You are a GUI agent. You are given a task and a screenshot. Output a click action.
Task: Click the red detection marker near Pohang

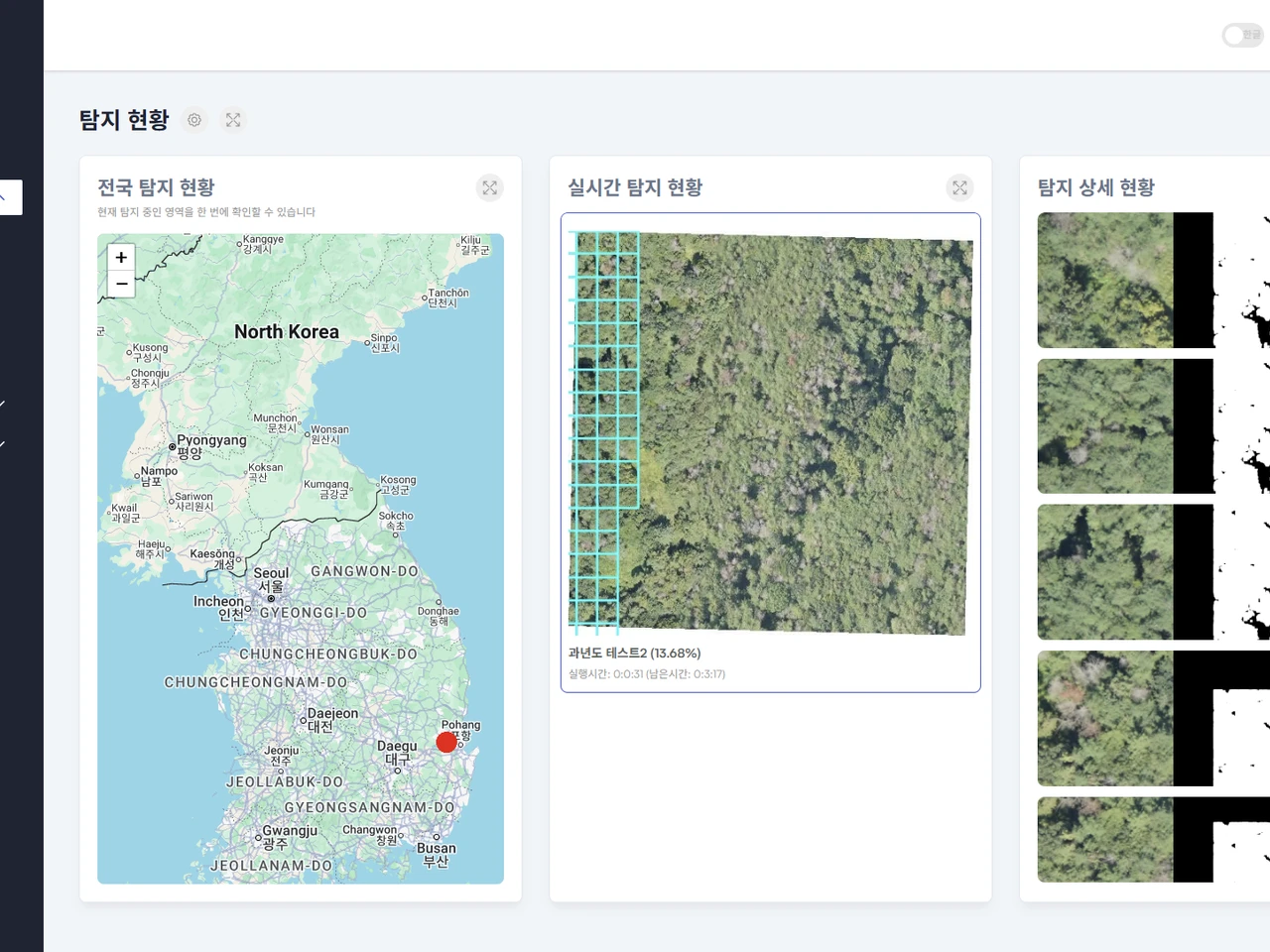(446, 742)
